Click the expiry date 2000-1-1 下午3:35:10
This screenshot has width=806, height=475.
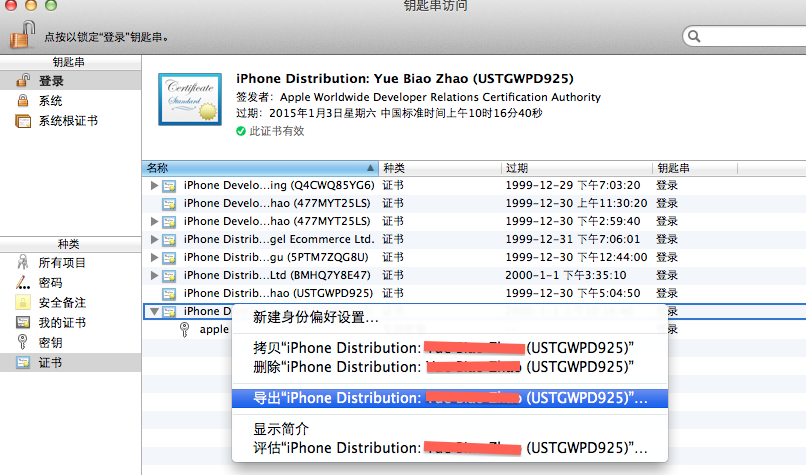click(x=565, y=275)
